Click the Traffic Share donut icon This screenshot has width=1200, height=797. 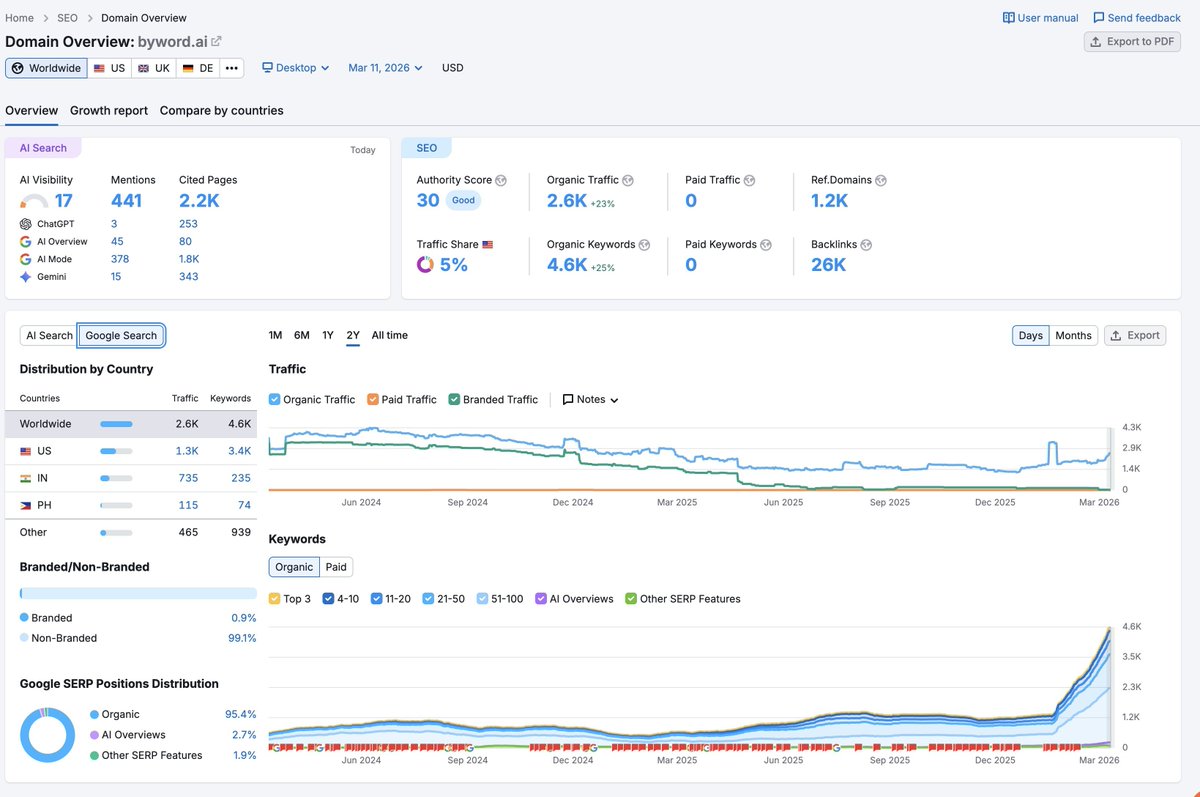point(425,265)
